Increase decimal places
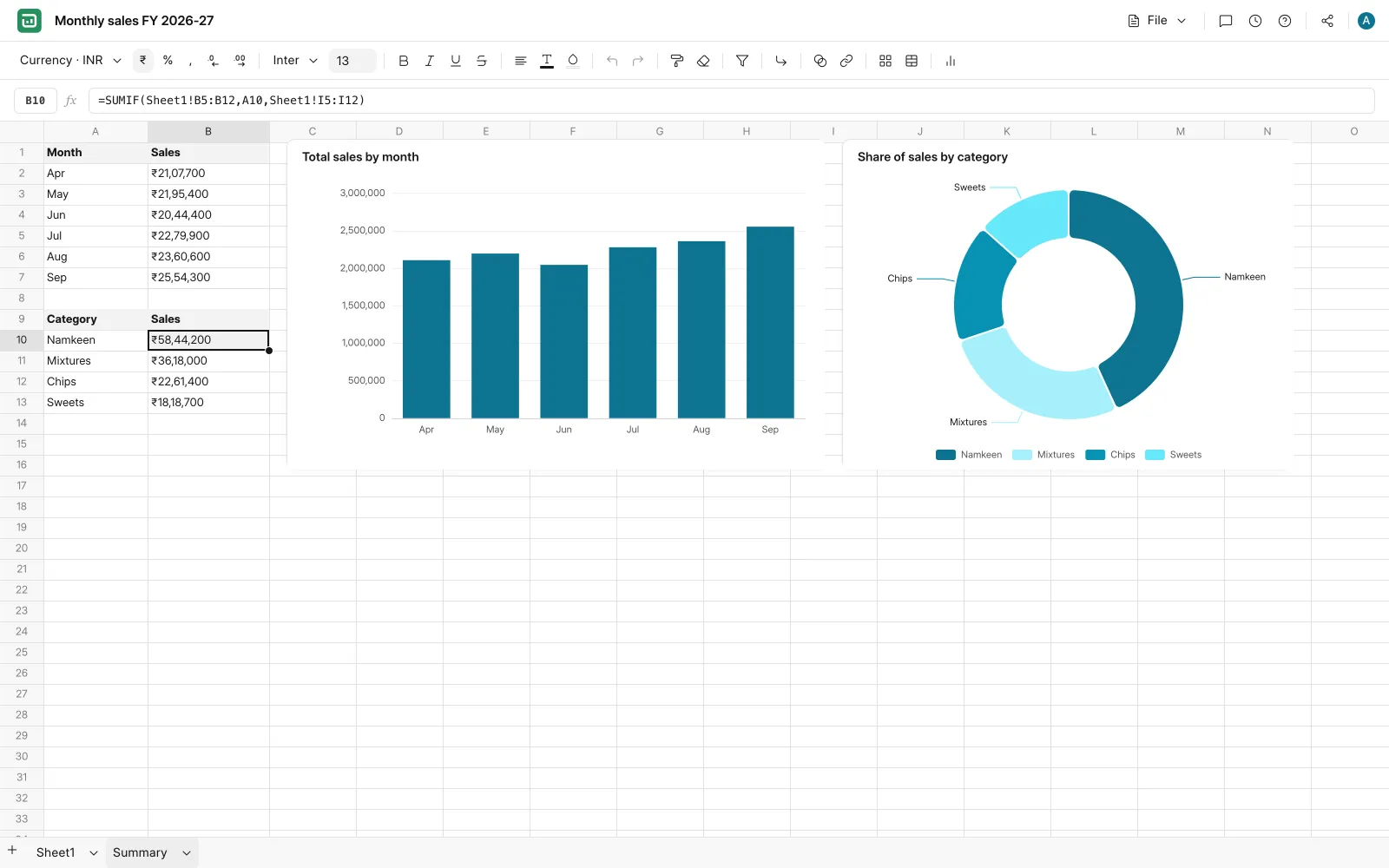This screenshot has width=1389, height=868. coord(240,61)
